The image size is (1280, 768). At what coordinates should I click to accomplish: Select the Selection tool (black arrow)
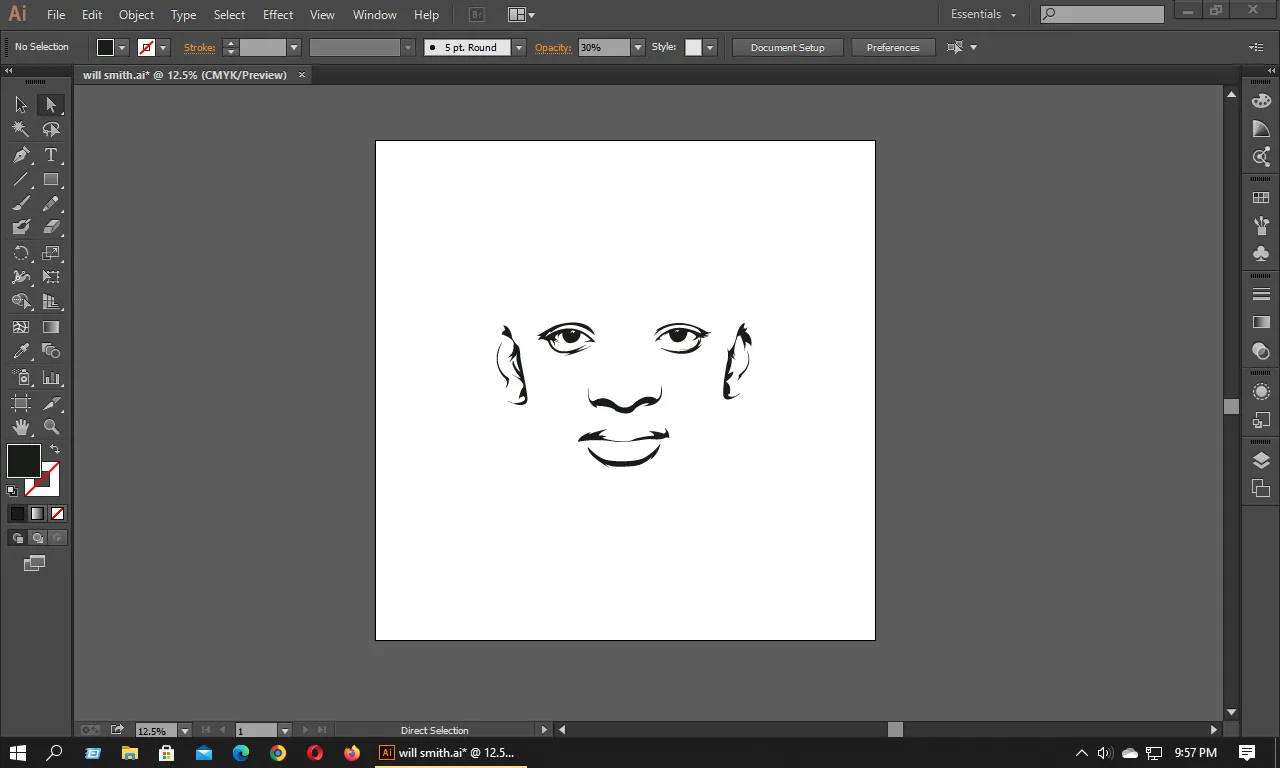click(21, 105)
